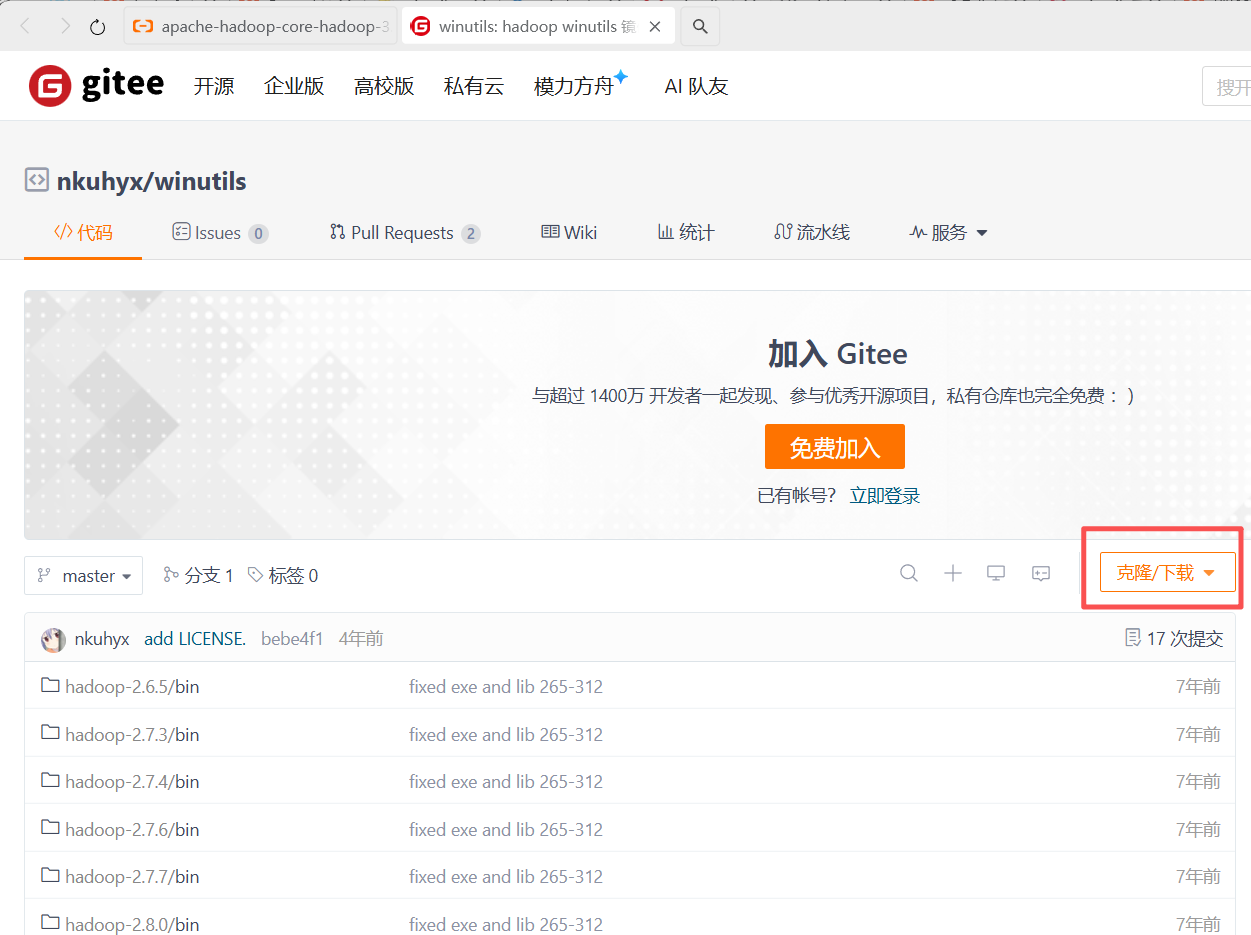Click the browser forward arrow
Image resolution: width=1251 pixels, height=935 pixels.
coord(65,27)
